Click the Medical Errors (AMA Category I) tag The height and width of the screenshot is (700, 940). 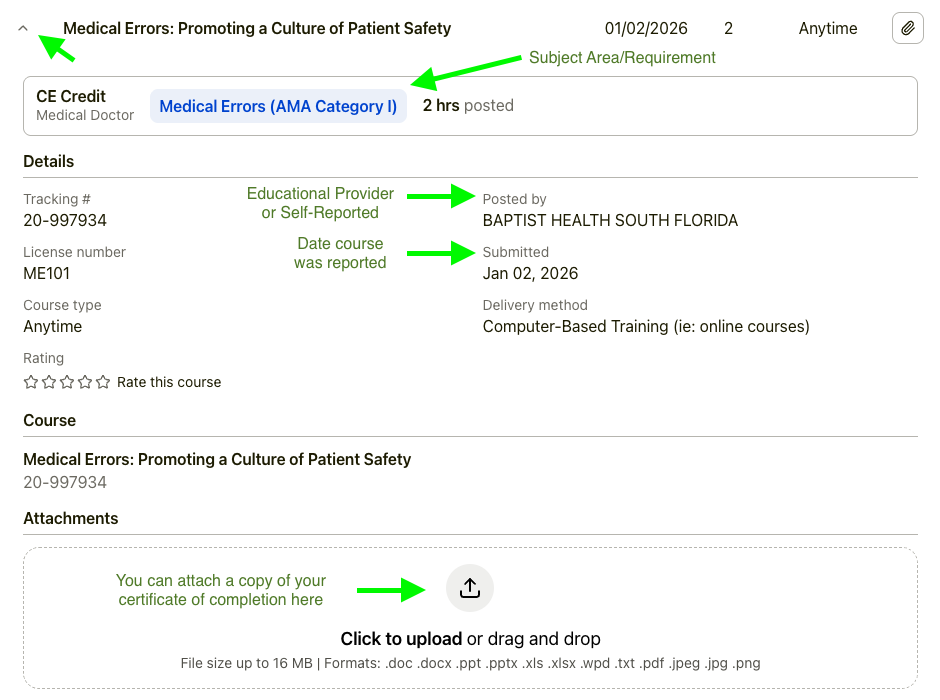(x=278, y=106)
